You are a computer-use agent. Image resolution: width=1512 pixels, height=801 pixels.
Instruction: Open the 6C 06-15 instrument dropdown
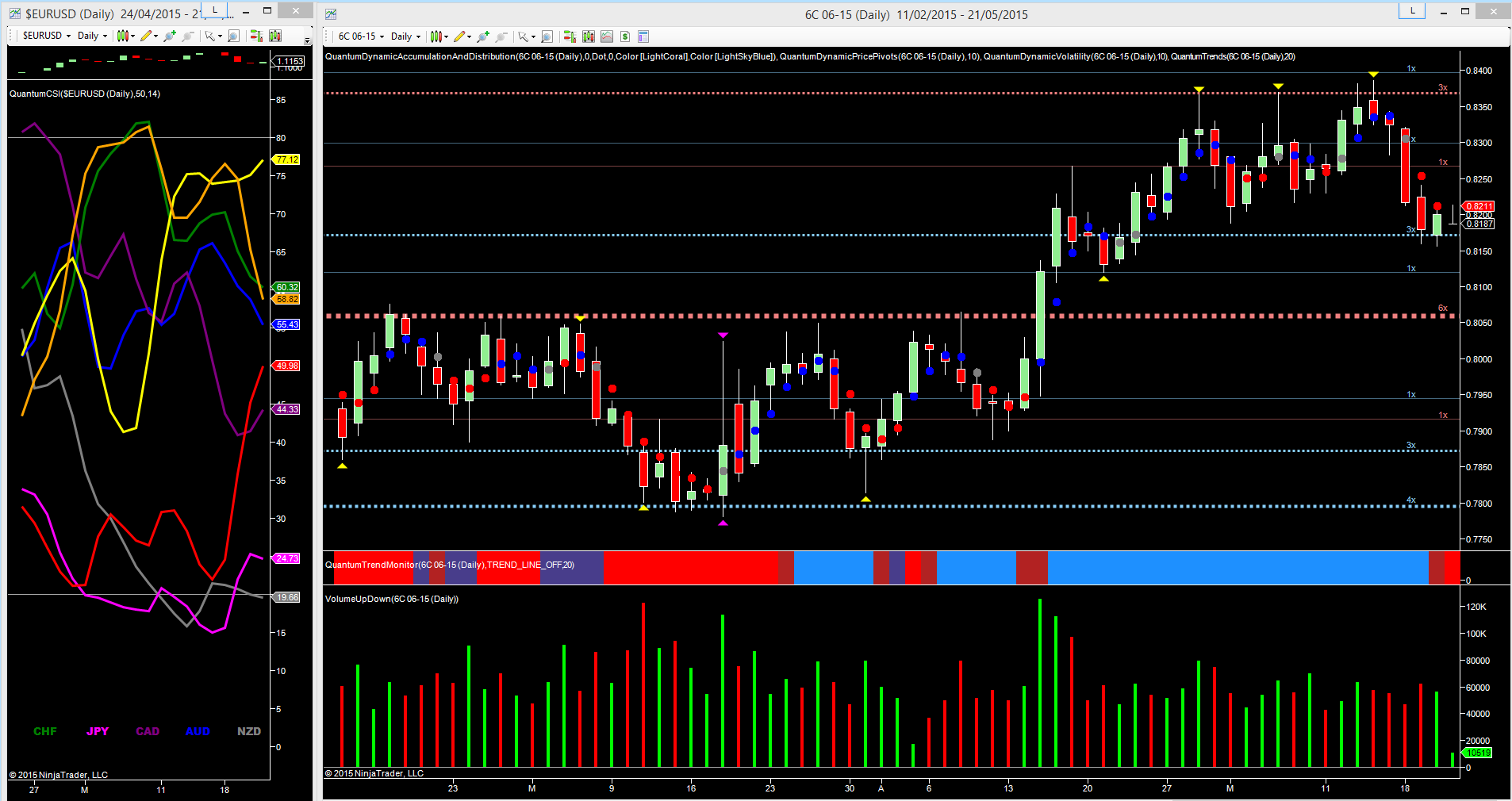(x=361, y=36)
